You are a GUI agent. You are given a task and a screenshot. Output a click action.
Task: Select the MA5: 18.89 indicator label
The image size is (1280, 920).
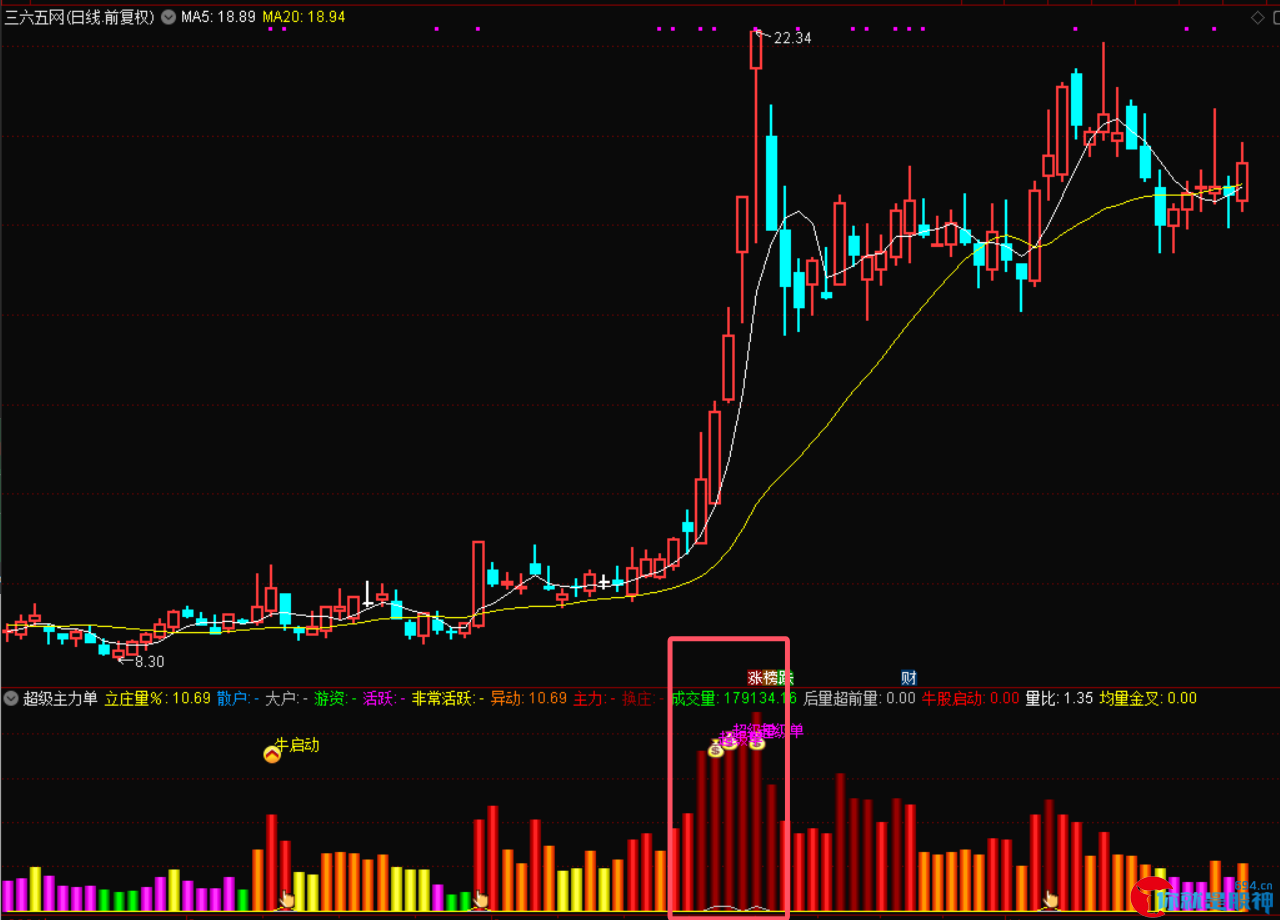[x=218, y=17]
